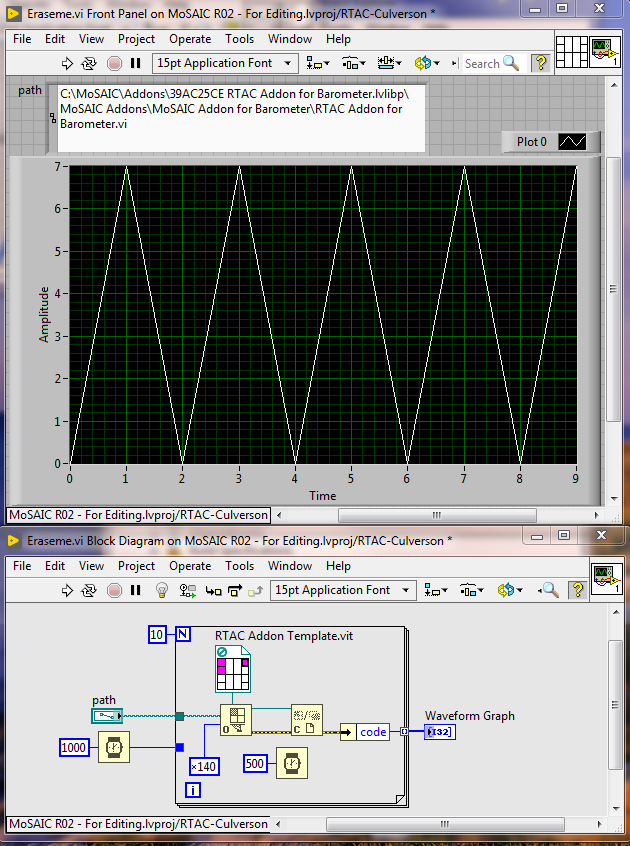Screen dimensions: 630x846
Task: Click Amplitude axis label on graph
Action: (44, 315)
